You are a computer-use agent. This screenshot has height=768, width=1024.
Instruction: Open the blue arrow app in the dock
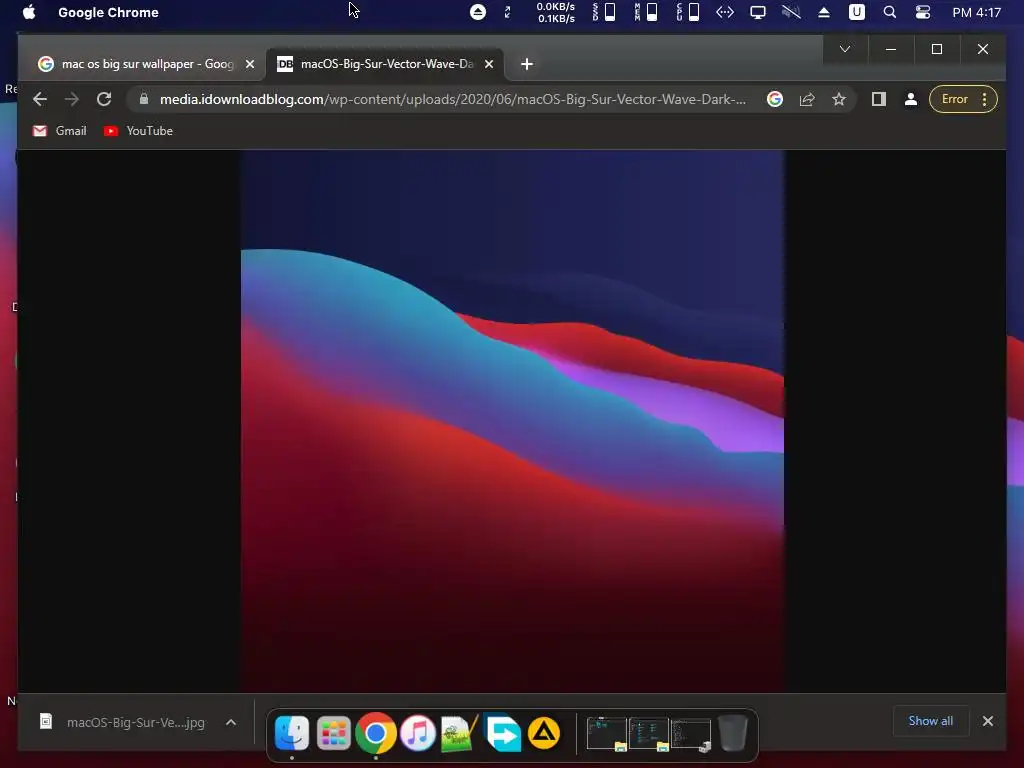(x=502, y=733)
